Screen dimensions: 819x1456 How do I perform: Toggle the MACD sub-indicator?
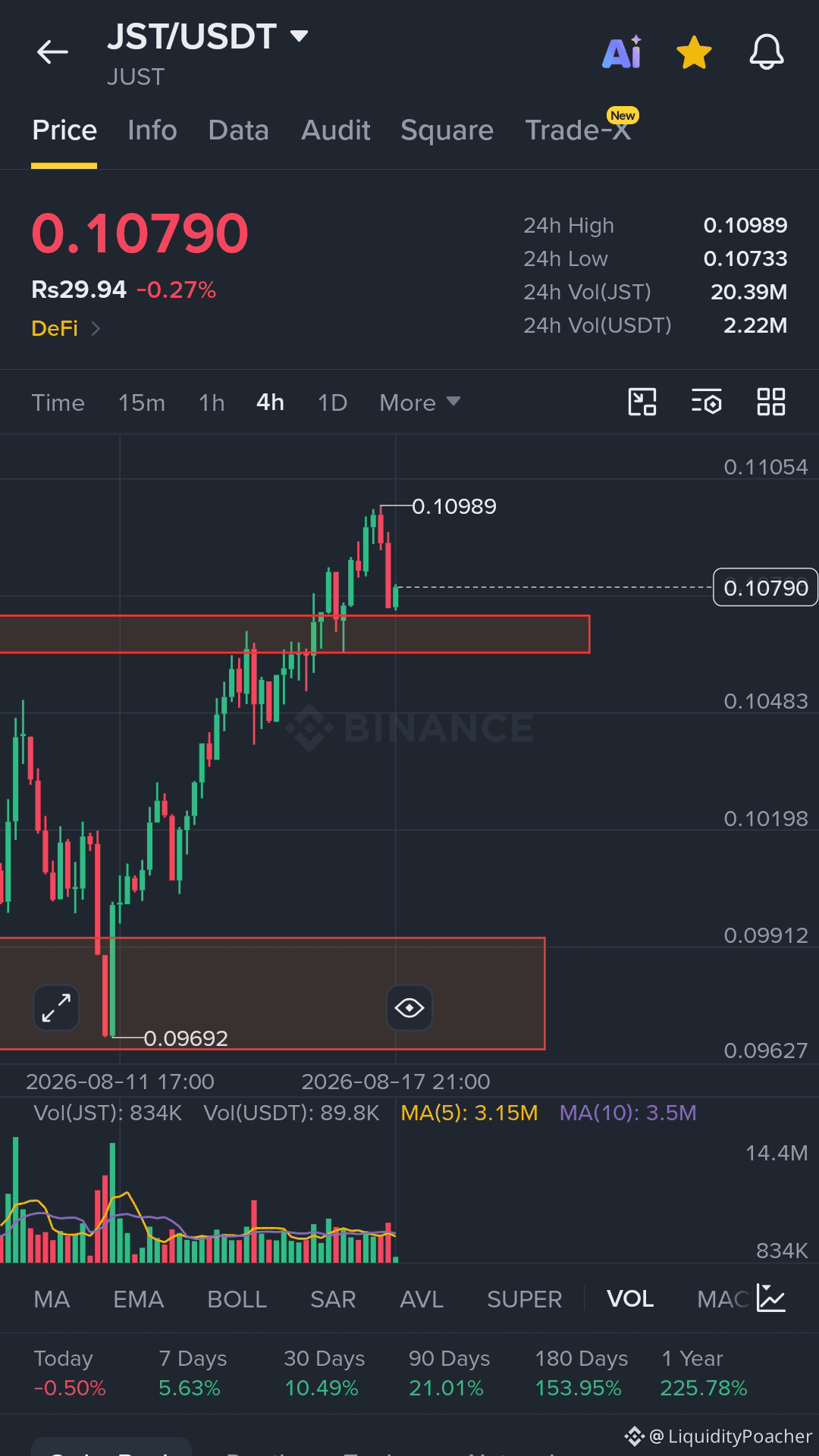click(723, 1299)
